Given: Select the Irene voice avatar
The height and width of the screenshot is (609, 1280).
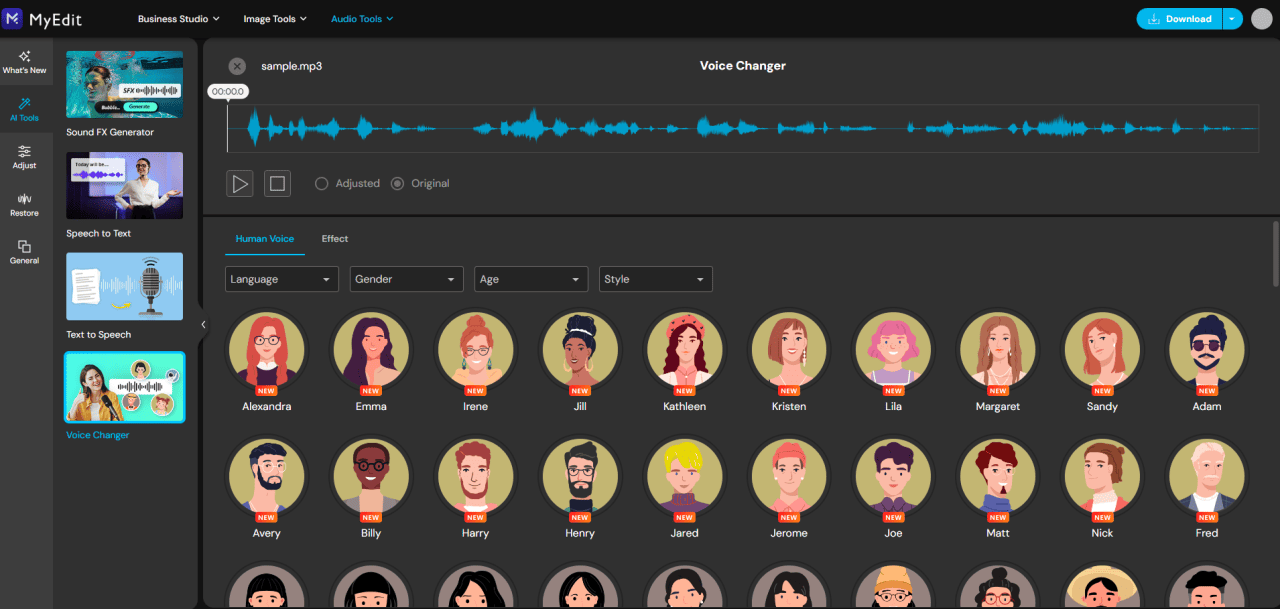Looking at the screenshot, I should tap(475, 349).
